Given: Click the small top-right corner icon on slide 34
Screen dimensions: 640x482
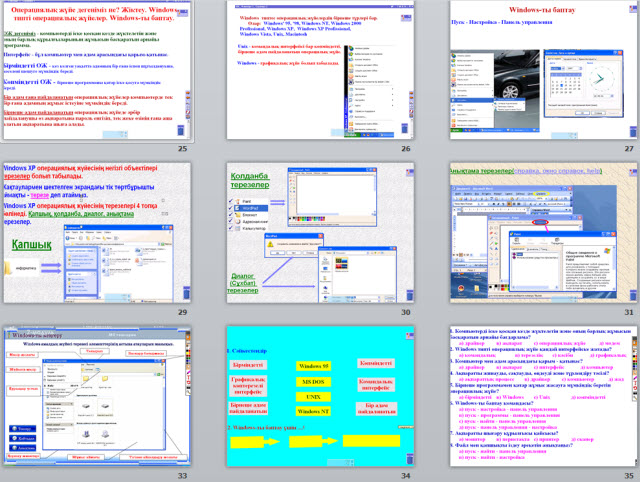Looking at the screenshot, I should coord(409,335).
